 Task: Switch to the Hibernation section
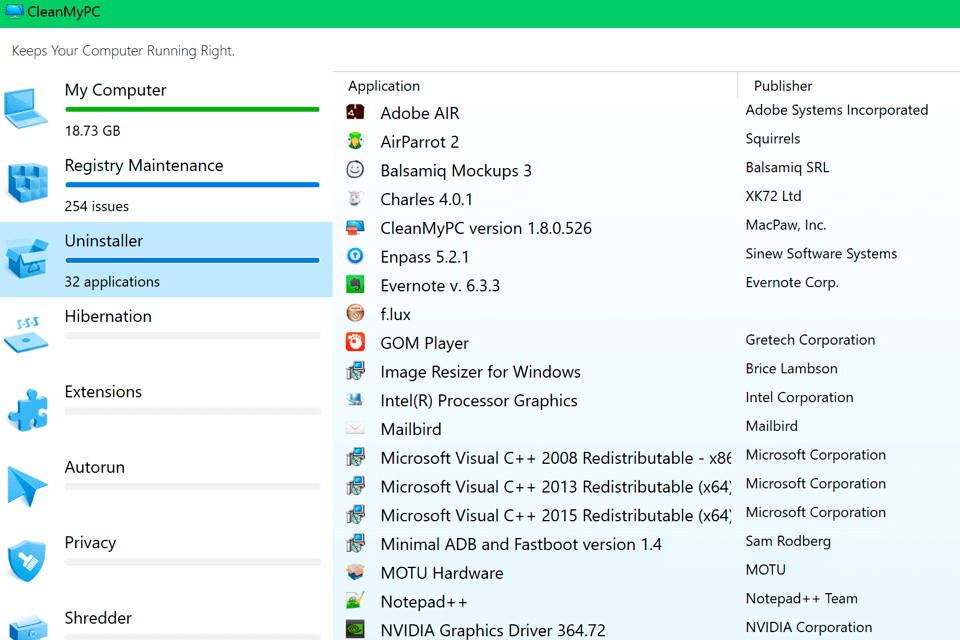coord(166,335)
